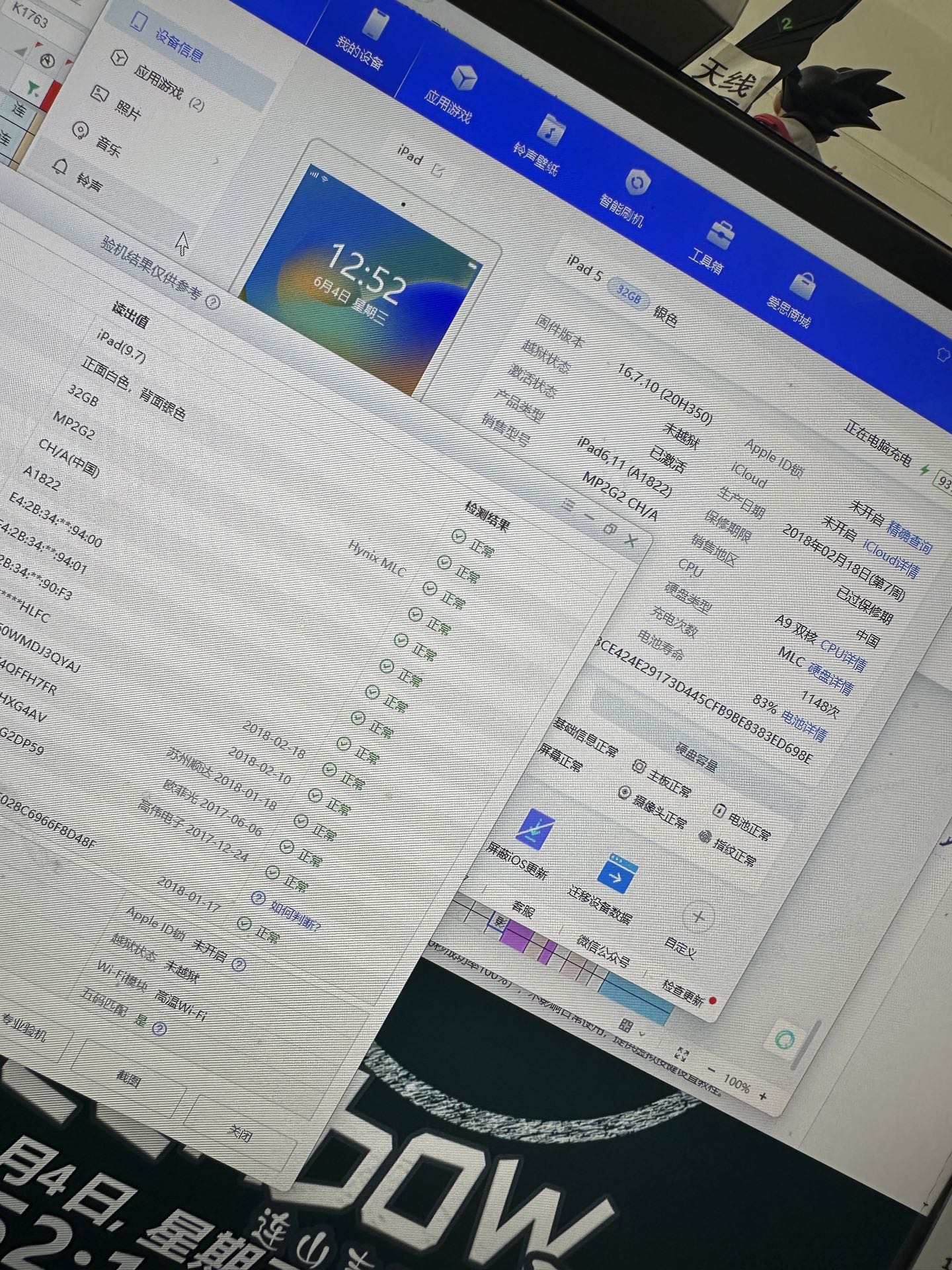Screen dimensions: 952x1270
Task: Click the help icon beside Apple ID锁 未开启
Action: point(239,966)
